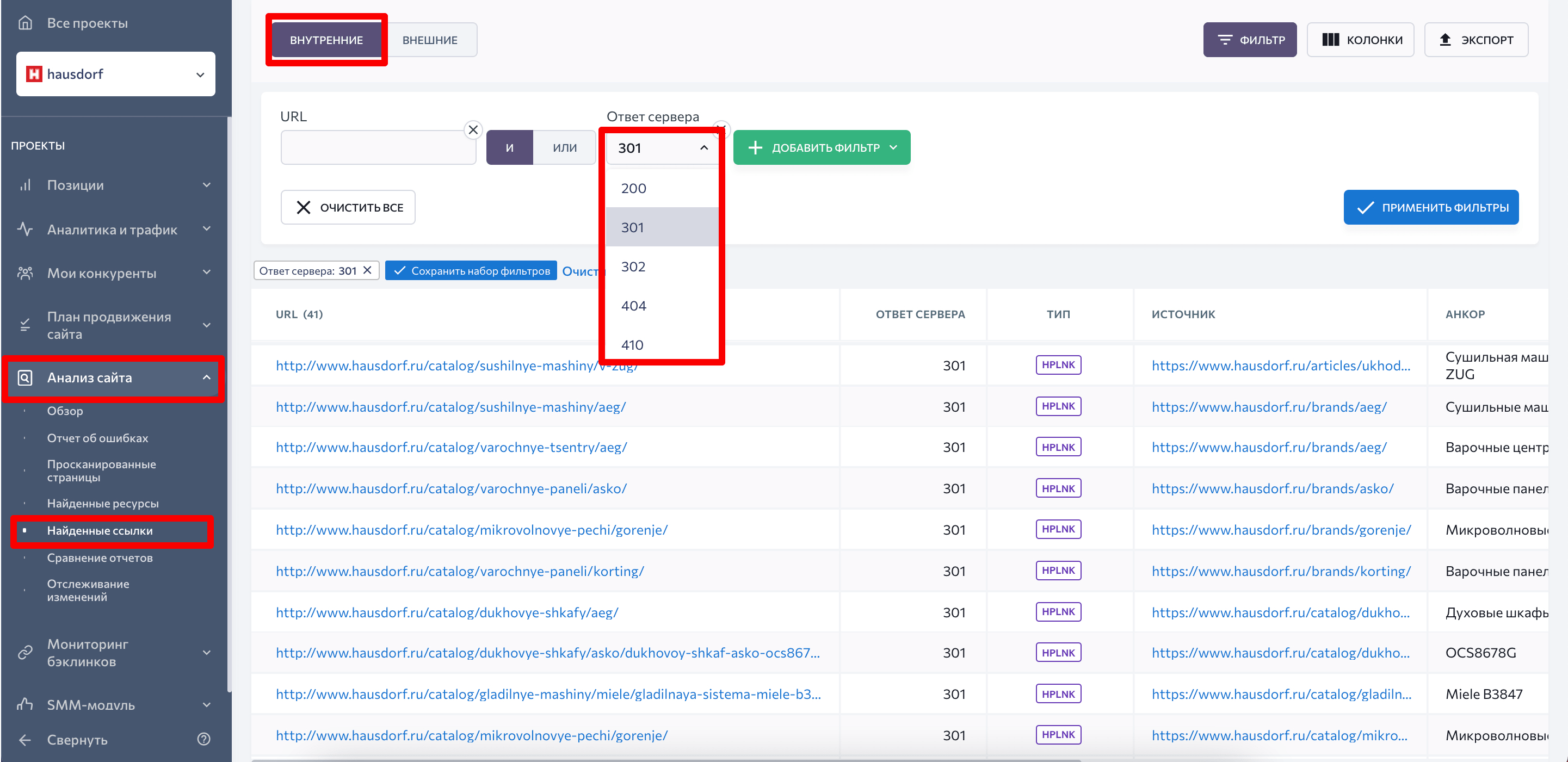Clear the URL filter with its X icon
Image resolution: width=1568 pixels, height=762 pixels.
[473, 129]
